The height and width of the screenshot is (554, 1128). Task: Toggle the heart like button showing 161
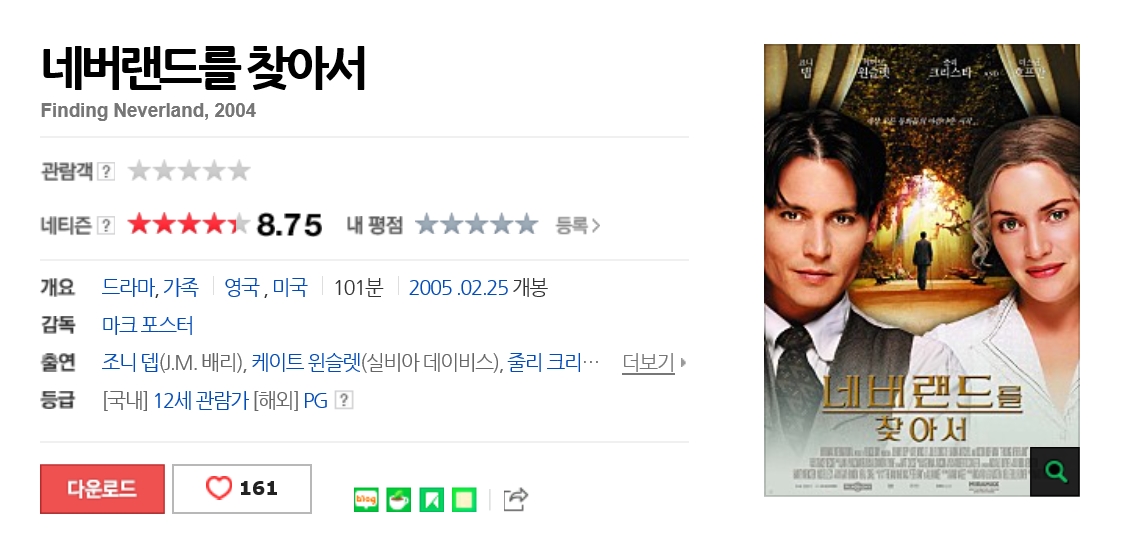[242, 489]
